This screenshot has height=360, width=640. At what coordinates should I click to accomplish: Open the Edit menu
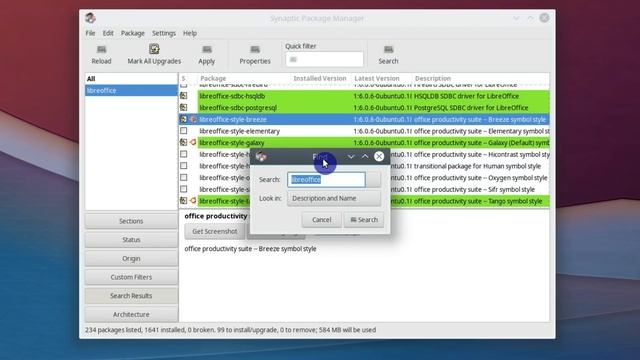pyautogui.click(x=108, y=33)
